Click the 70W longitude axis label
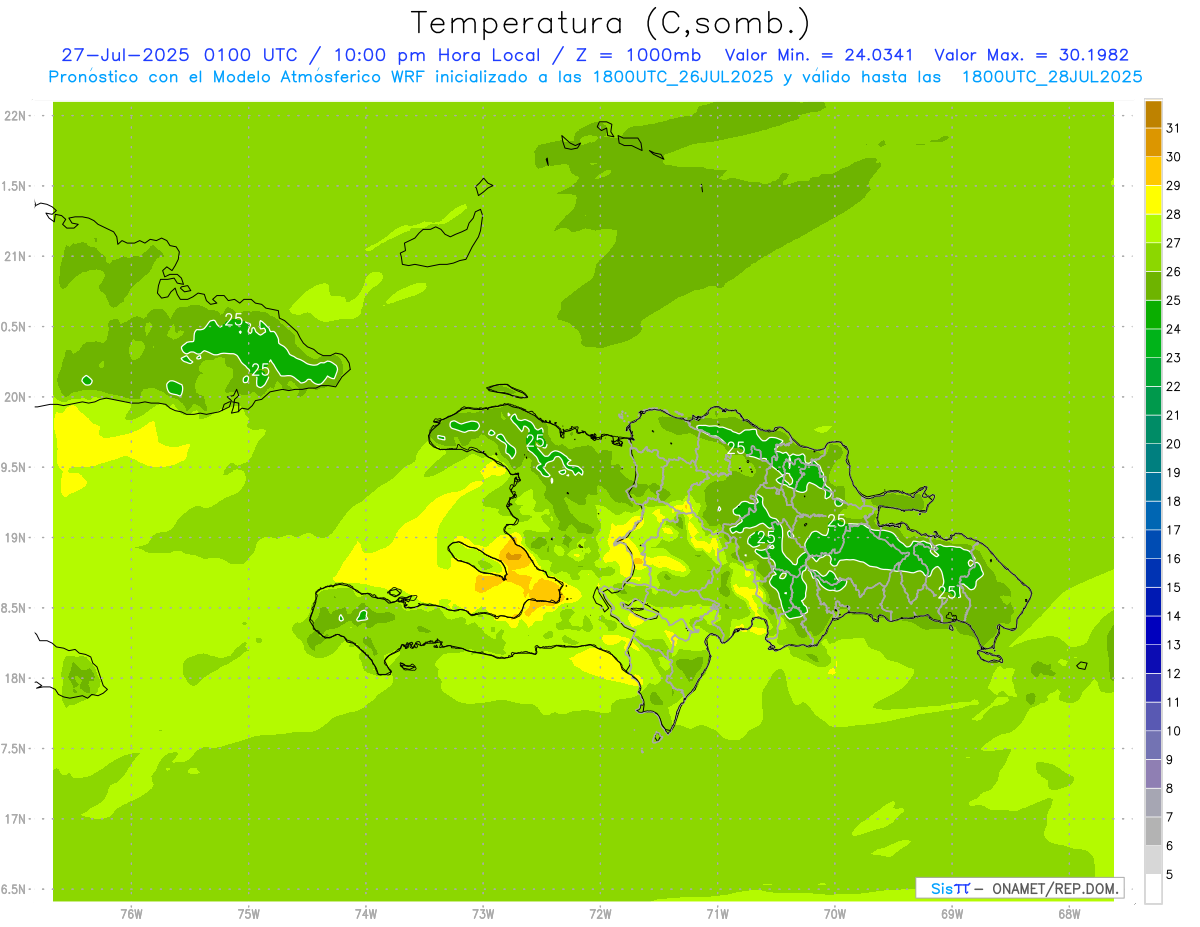This screenshot has width=1200, height=927. [835, 914]
